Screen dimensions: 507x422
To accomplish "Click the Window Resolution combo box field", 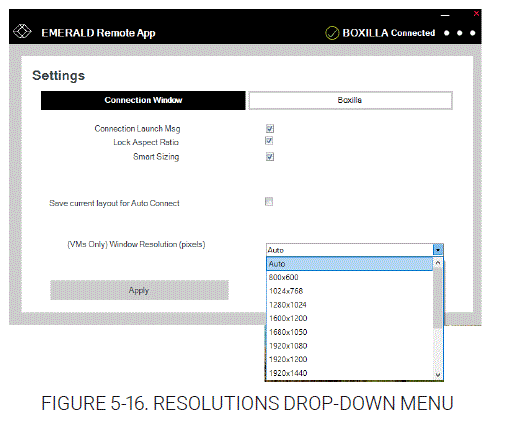I will 354,250.
